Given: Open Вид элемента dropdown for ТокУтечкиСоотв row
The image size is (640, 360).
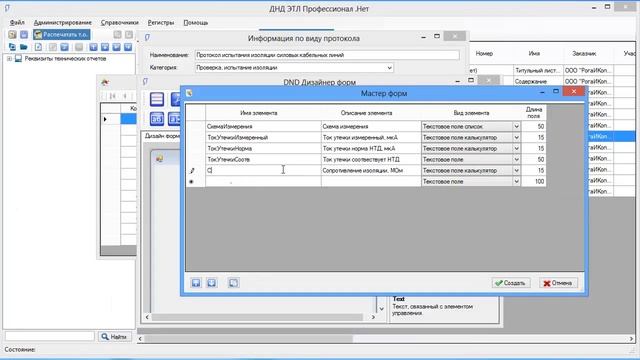Looking at the screenshot, I should pyautogui.click(x=516, y=160).
